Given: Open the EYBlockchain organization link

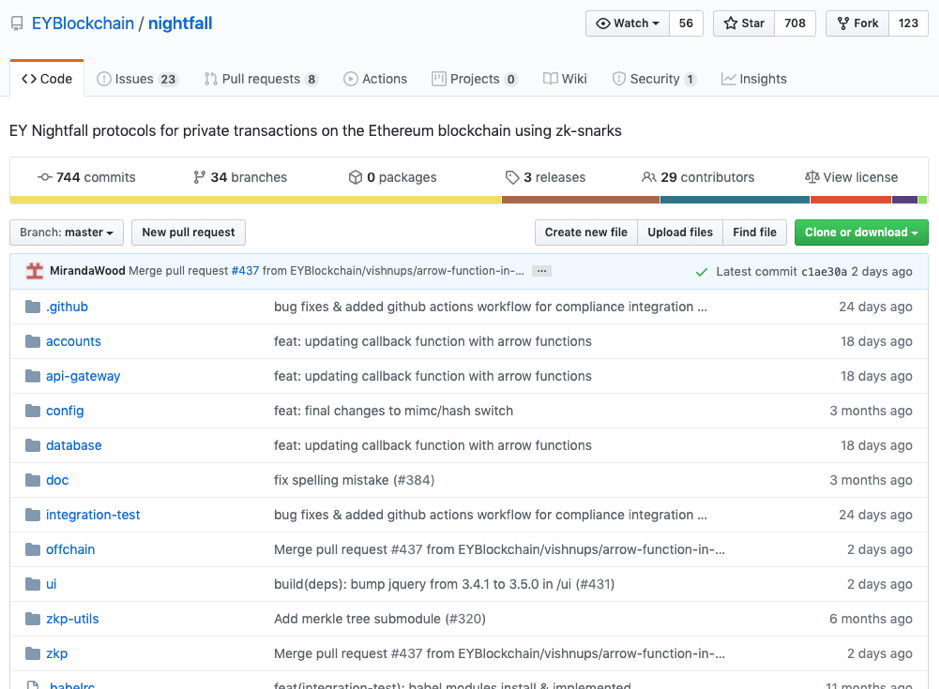Looking at the screenshot, I should [x=83, y=23].
